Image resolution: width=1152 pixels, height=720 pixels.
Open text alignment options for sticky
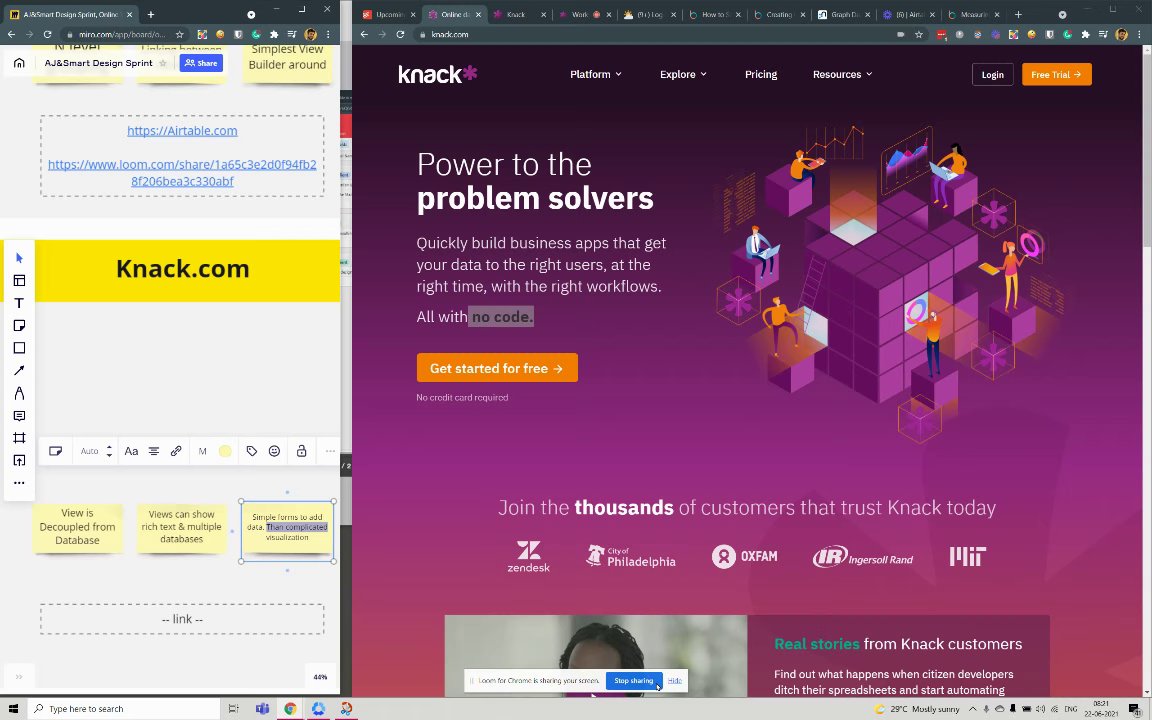tap(154, 451)
